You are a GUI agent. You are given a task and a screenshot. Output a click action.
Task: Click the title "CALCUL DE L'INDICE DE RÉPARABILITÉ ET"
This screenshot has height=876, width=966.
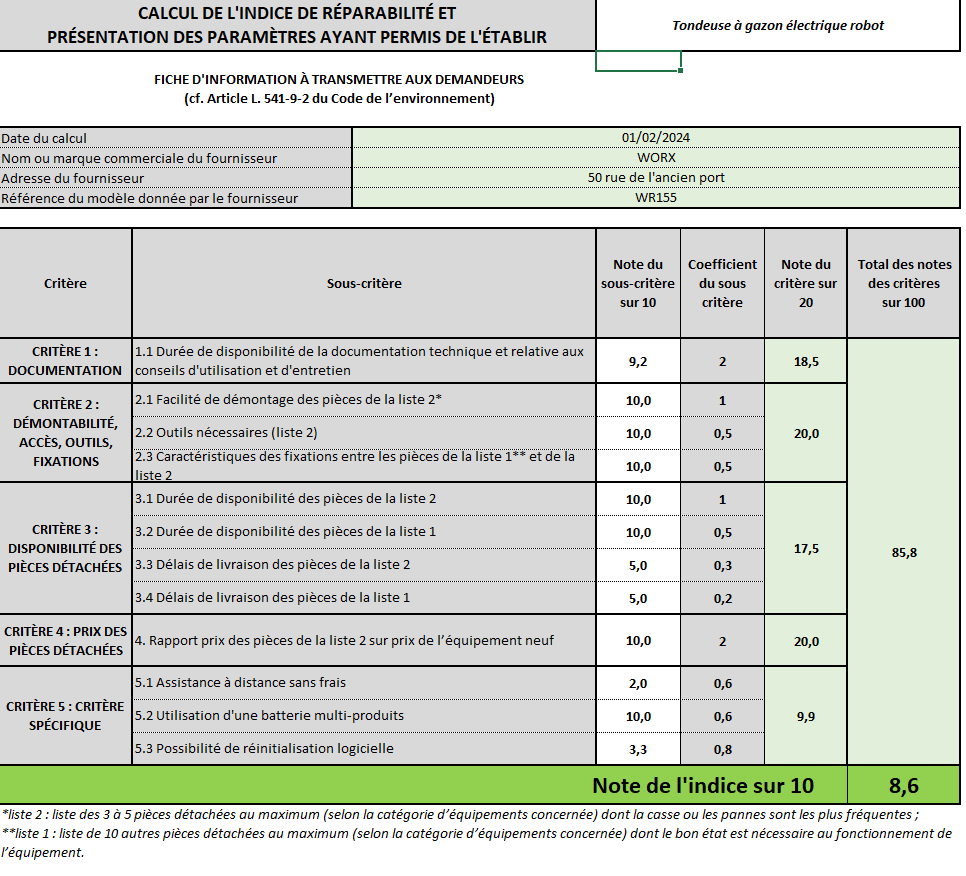(297, 13)
